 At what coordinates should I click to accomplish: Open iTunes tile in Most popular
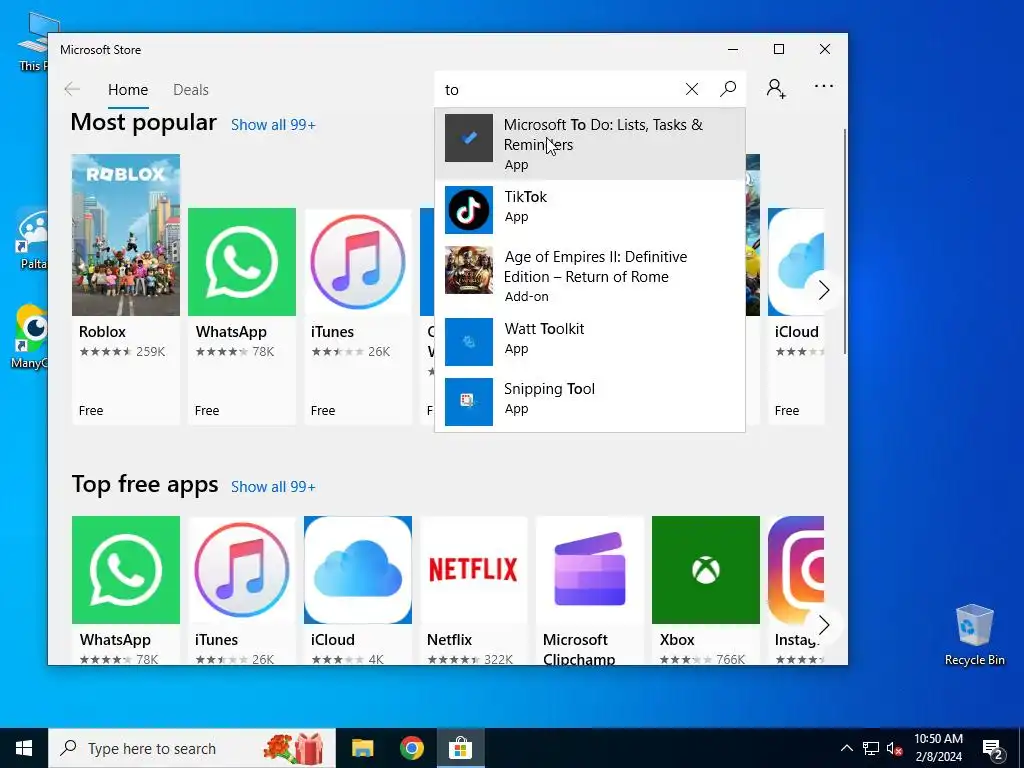click(358, 316)
